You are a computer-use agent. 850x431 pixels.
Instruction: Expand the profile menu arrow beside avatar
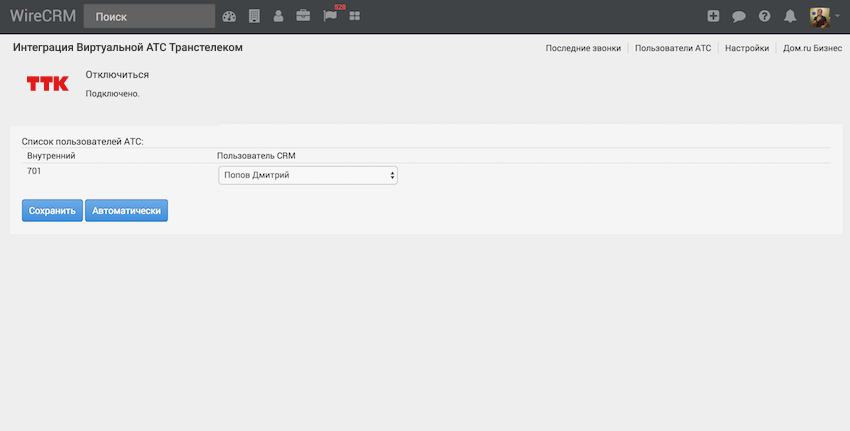point(837,16)
